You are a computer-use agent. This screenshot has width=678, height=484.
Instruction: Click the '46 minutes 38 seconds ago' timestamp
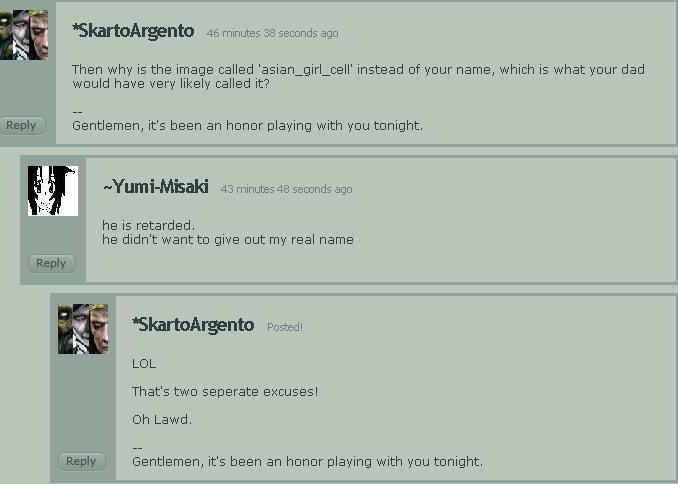(272, 33)
